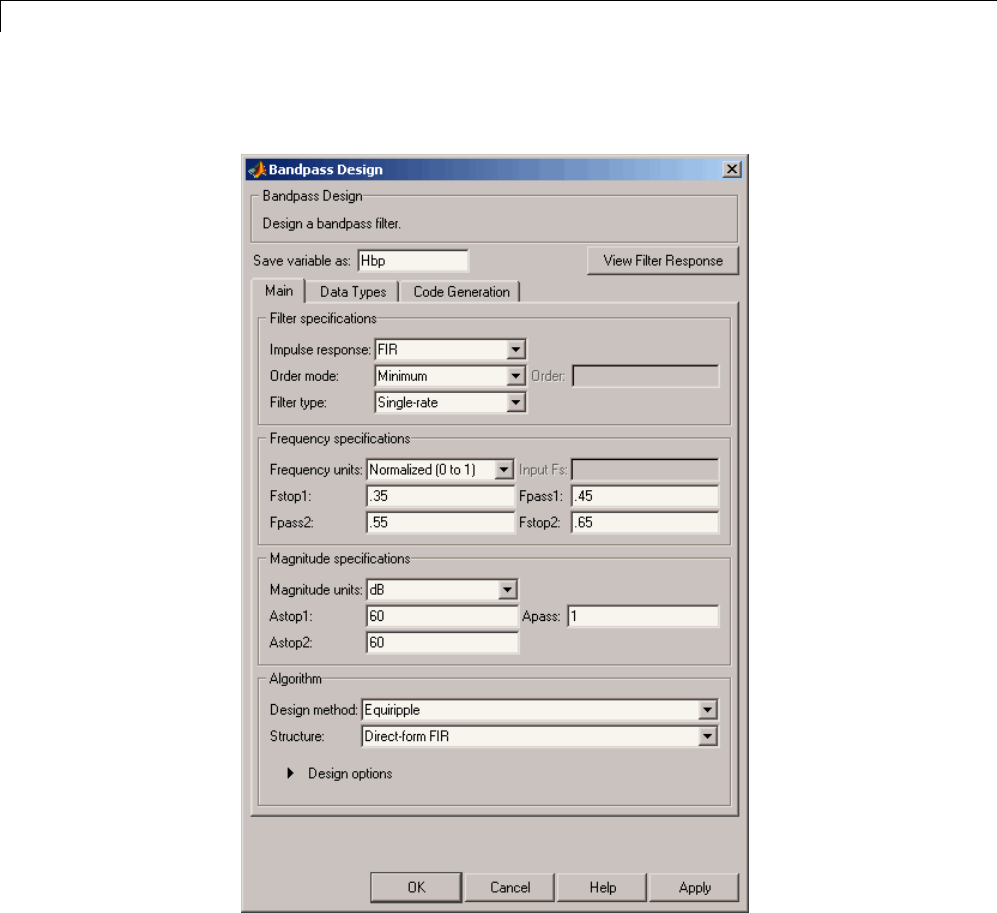Click the Astop1 input field
Viewport: 997px width, 913px height.
(x=443, y=616)
